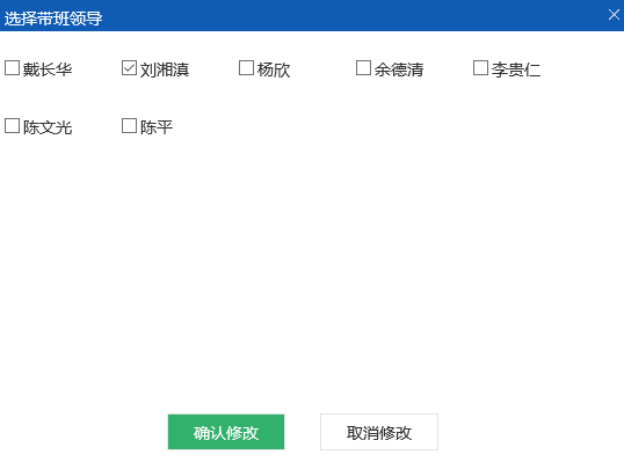Close the 选择带班领导 dialog with X
The width and height of the screenshot is (625, 456).
613,15
